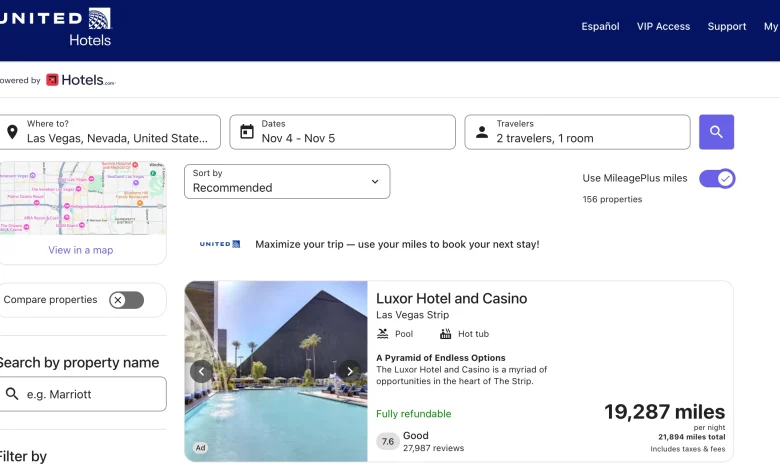
Task: Click the Fully refundable label
Action: pyautogui.click(x=413, y=414)
